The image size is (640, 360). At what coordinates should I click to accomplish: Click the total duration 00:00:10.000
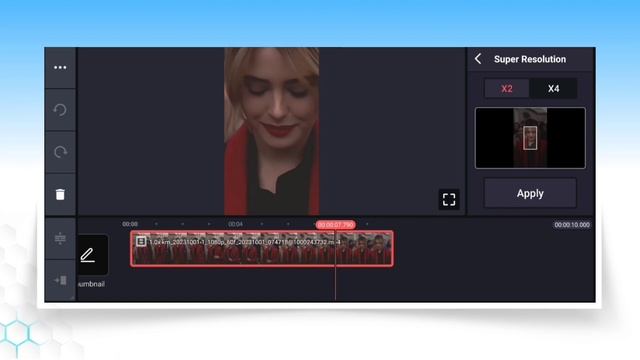(x=572, y=225)
